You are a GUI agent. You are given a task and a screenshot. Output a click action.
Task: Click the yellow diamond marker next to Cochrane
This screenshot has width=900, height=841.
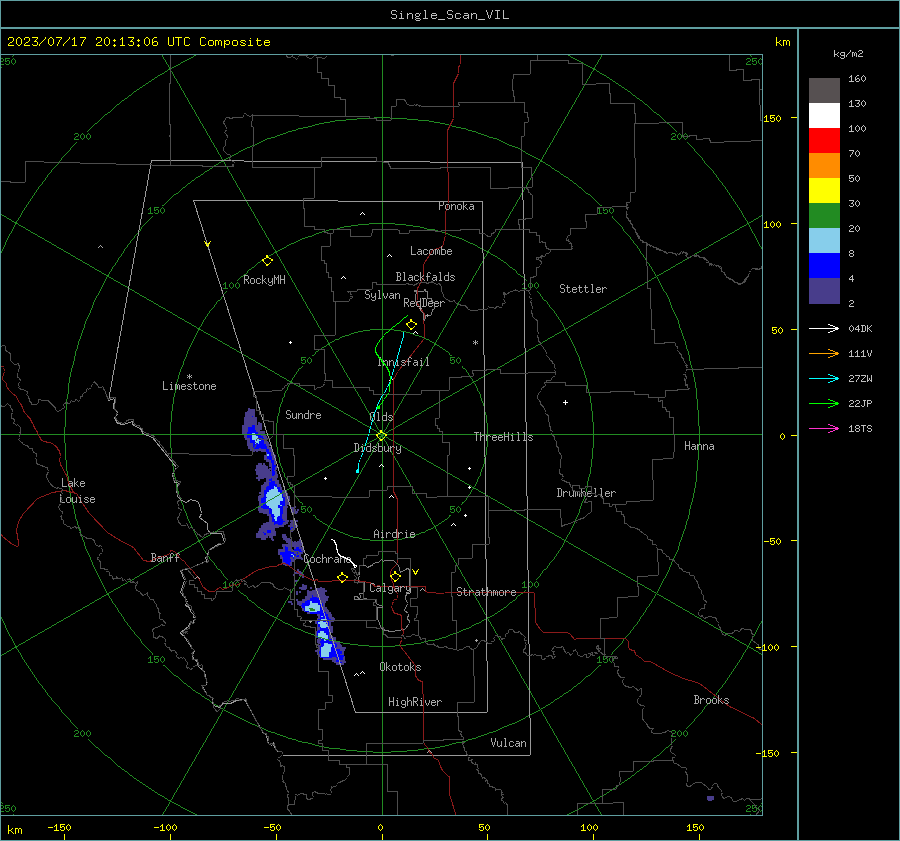[343, 578]
